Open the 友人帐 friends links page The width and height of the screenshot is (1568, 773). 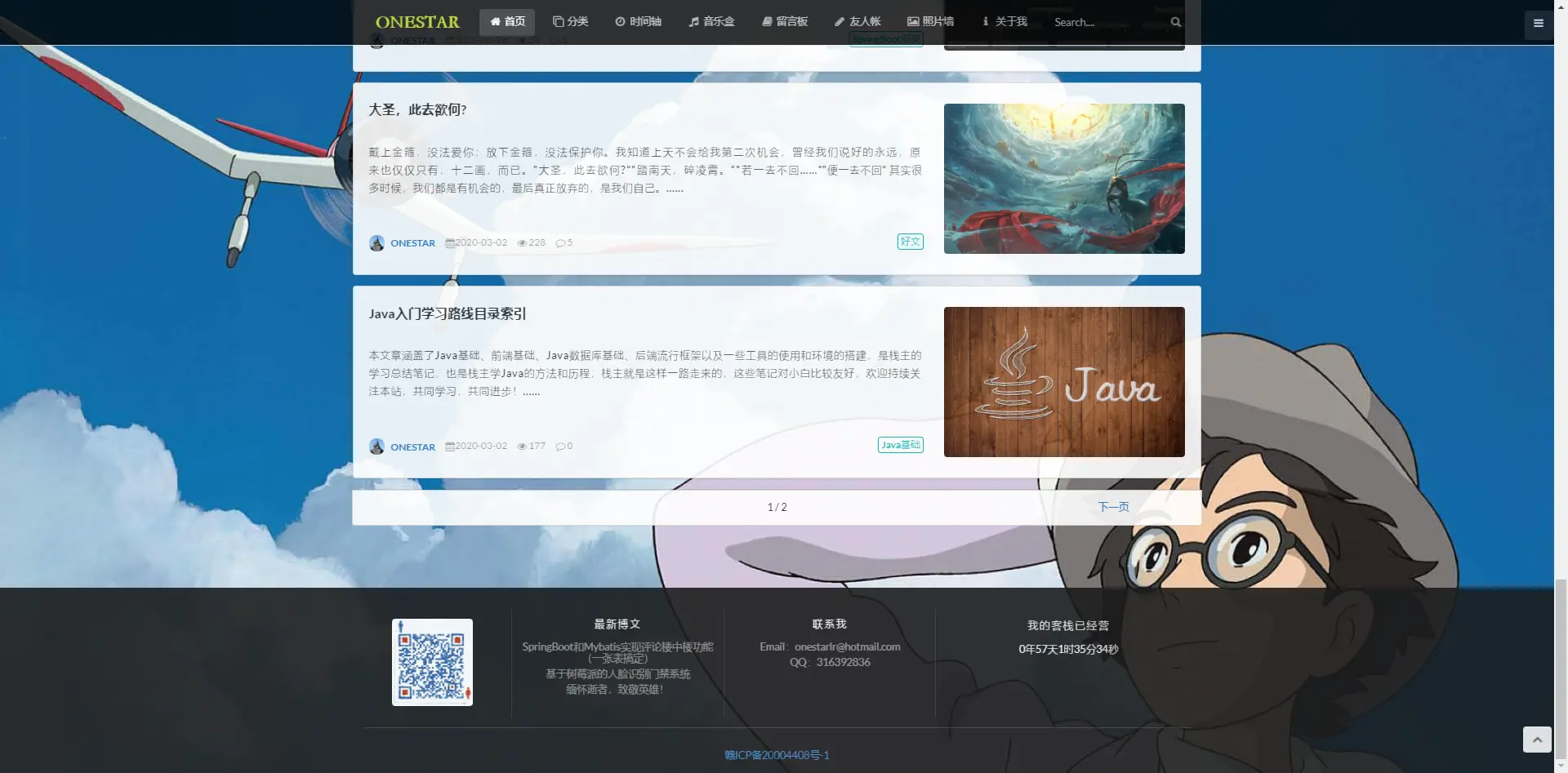pyautogui.click(x=857, y=22)
